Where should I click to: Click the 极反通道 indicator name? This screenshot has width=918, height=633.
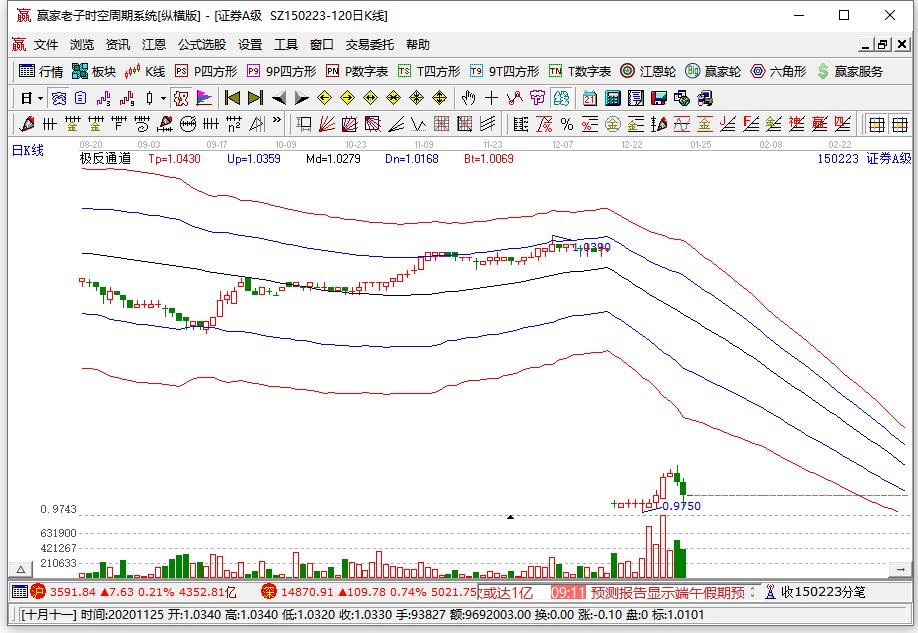105,158
